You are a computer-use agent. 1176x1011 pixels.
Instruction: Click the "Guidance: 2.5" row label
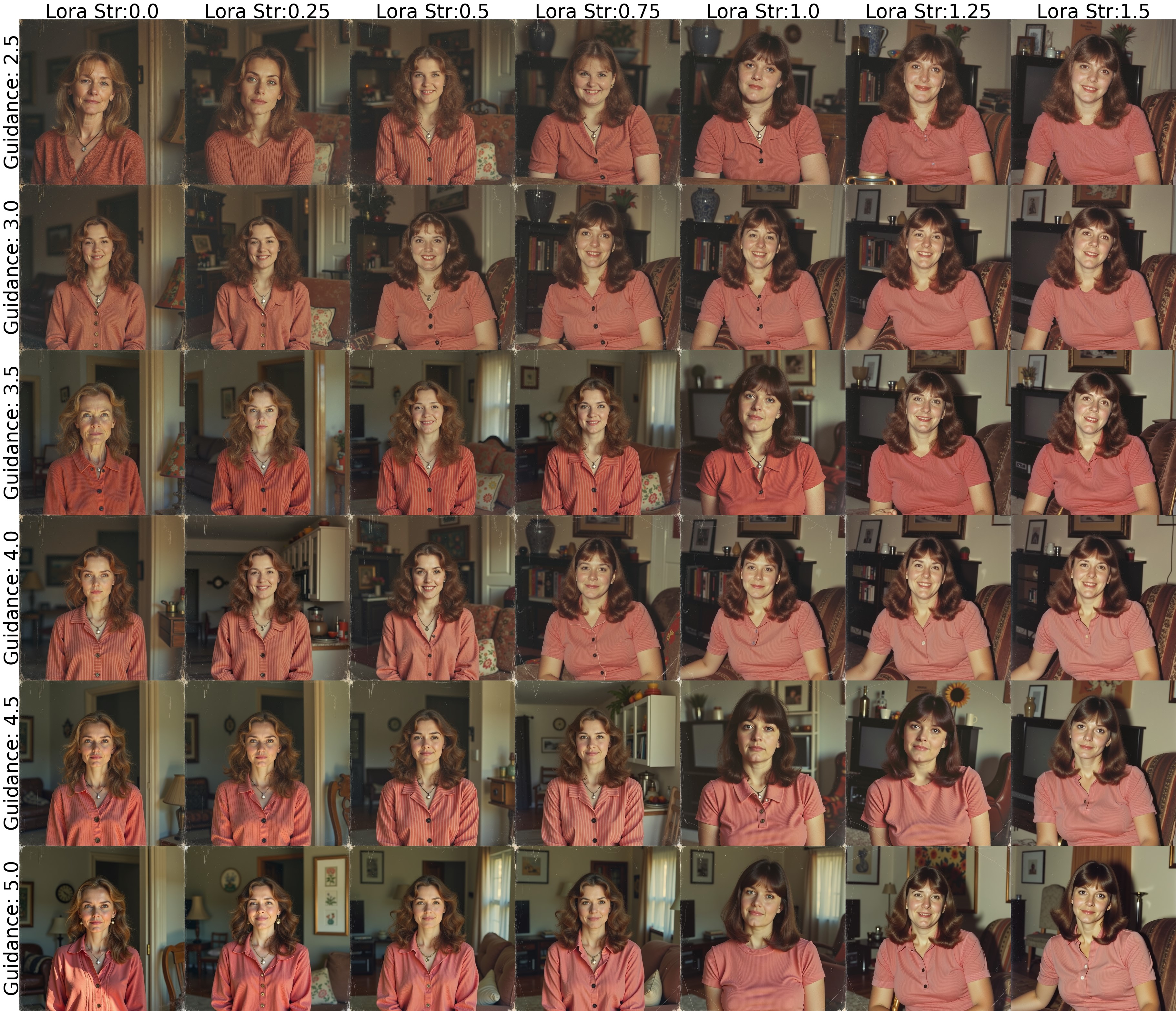[10, 102]
